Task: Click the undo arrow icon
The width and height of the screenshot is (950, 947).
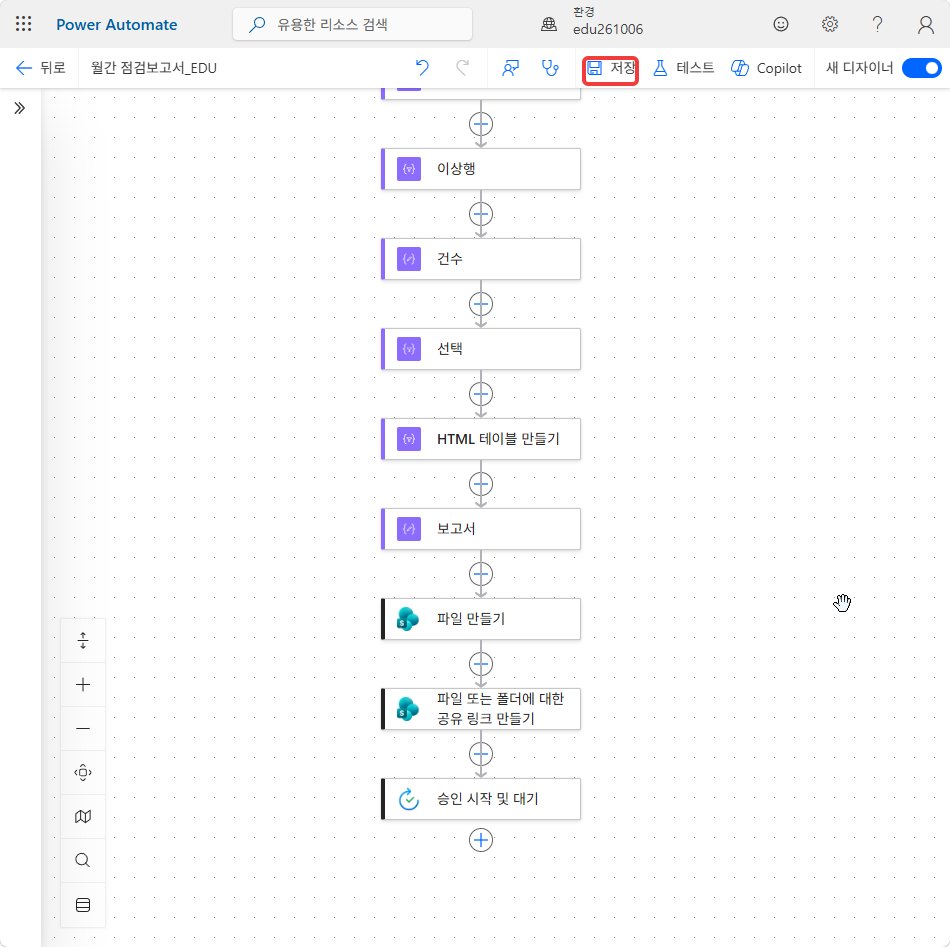Action: coord(422,68)
